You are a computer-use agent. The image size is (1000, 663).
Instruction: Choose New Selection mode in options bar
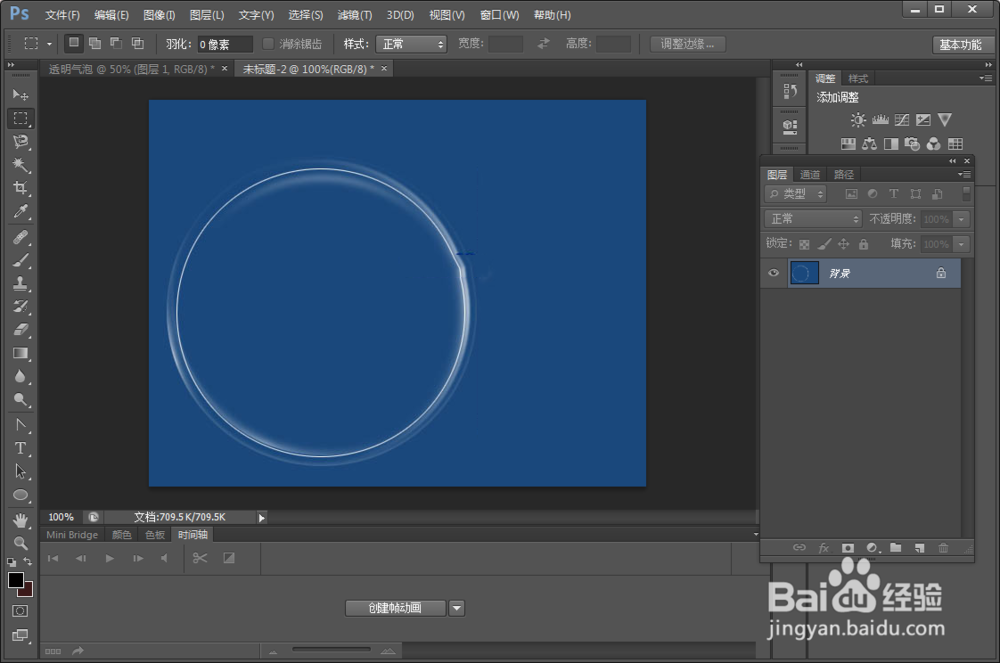74,43
